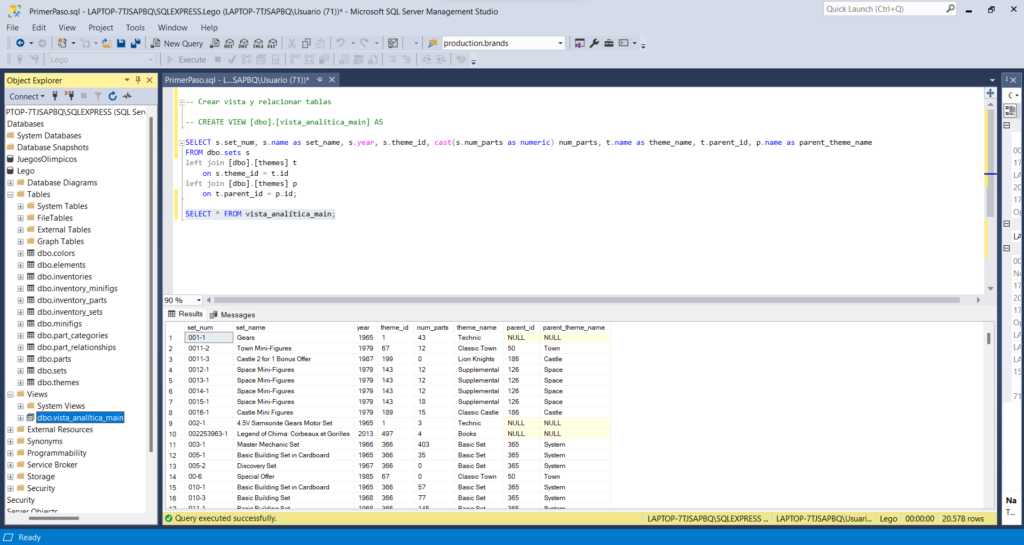Expand the dbo.colors table node

[x=20, y=253]
